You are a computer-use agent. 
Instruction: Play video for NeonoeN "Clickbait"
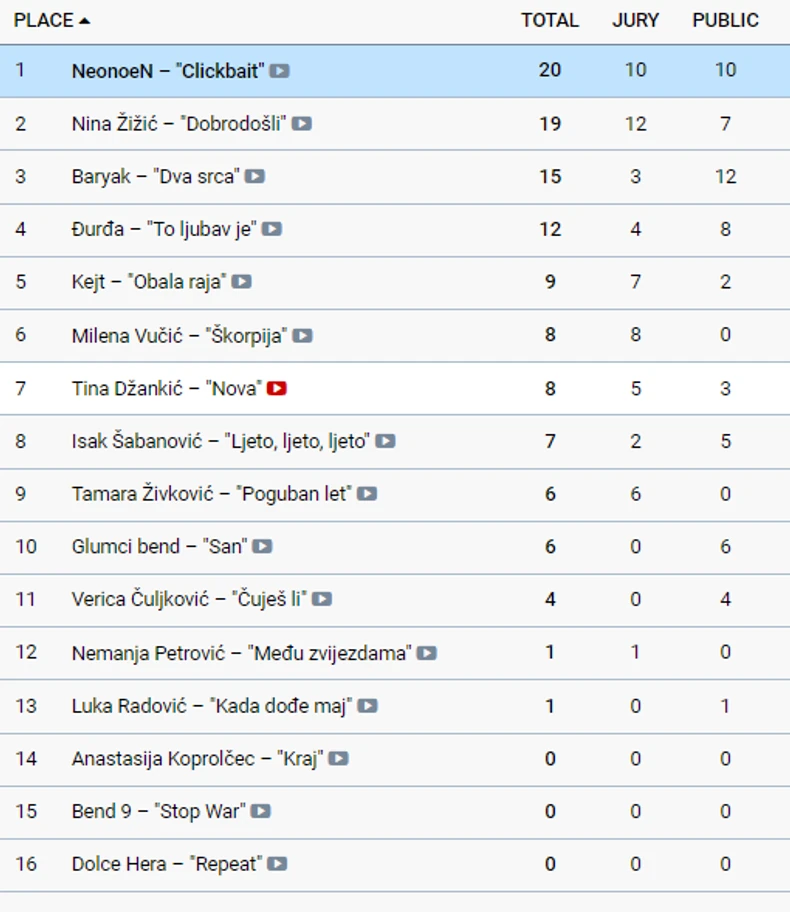pos(280,71)
